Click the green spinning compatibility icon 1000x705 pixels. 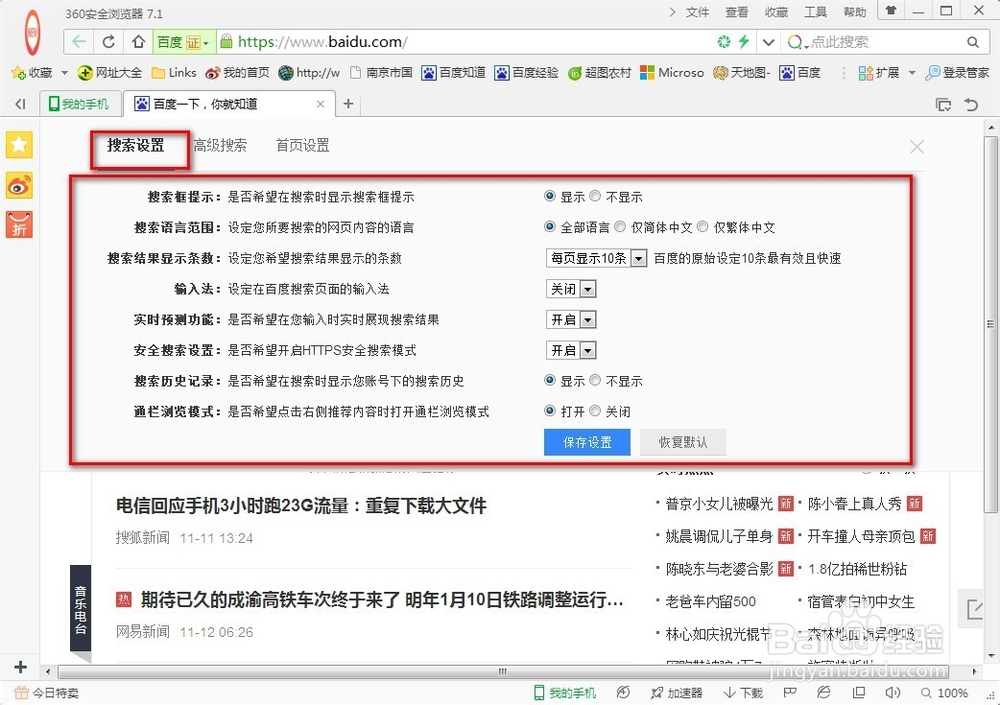[724, 42]
